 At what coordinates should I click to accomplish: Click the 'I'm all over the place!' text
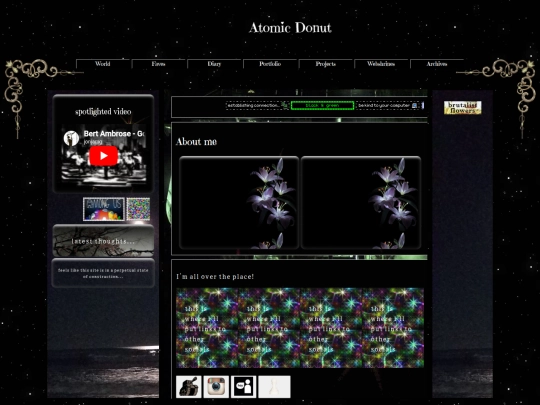coord(215,277)
